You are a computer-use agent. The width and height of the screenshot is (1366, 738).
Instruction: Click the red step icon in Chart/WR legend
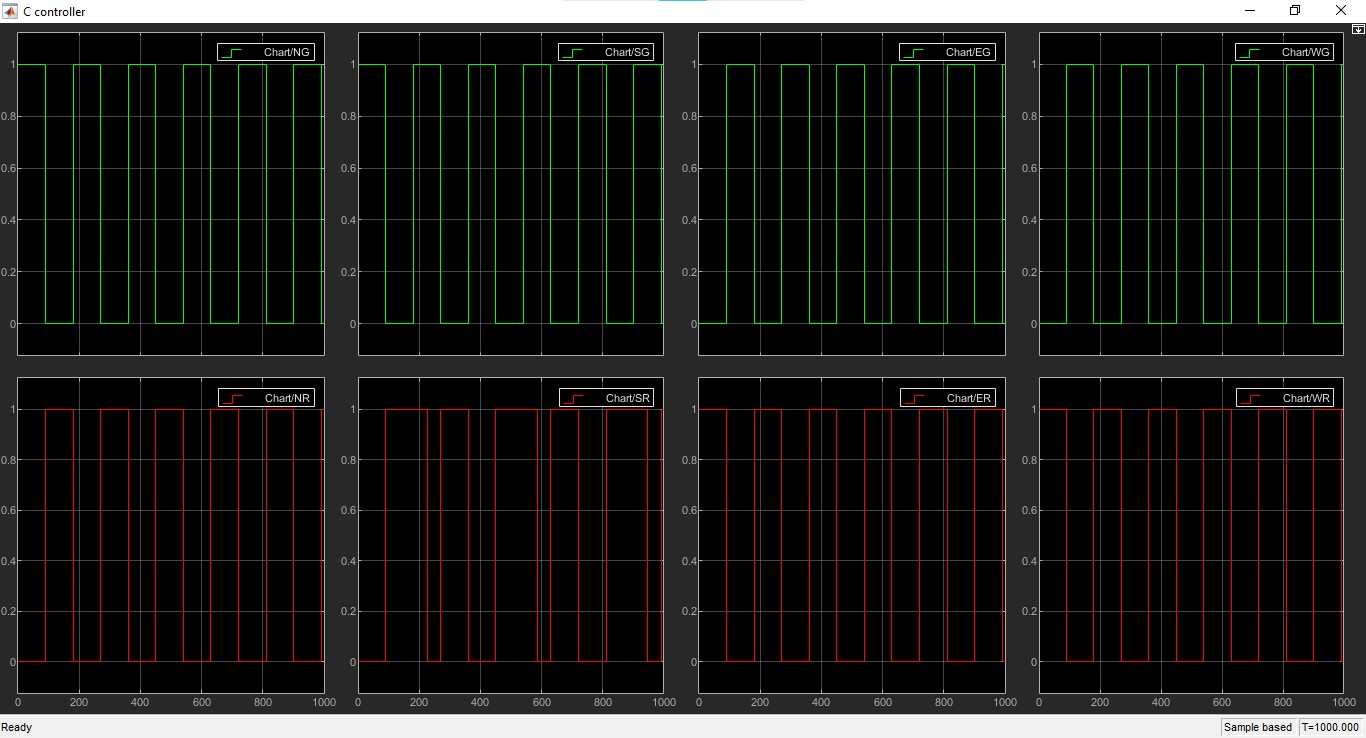pyautogui.click(x=1251, y=397)
